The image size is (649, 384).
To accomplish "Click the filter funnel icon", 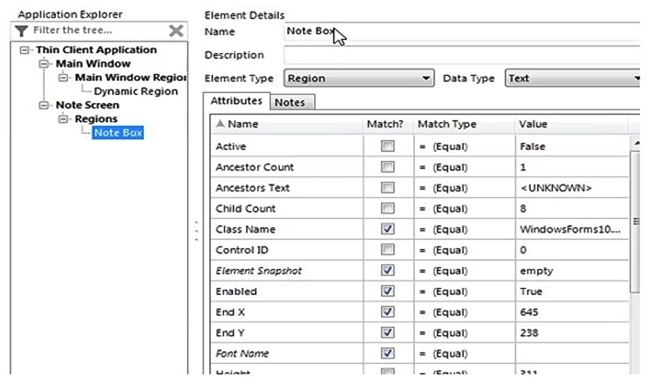I will pos(21,31).
